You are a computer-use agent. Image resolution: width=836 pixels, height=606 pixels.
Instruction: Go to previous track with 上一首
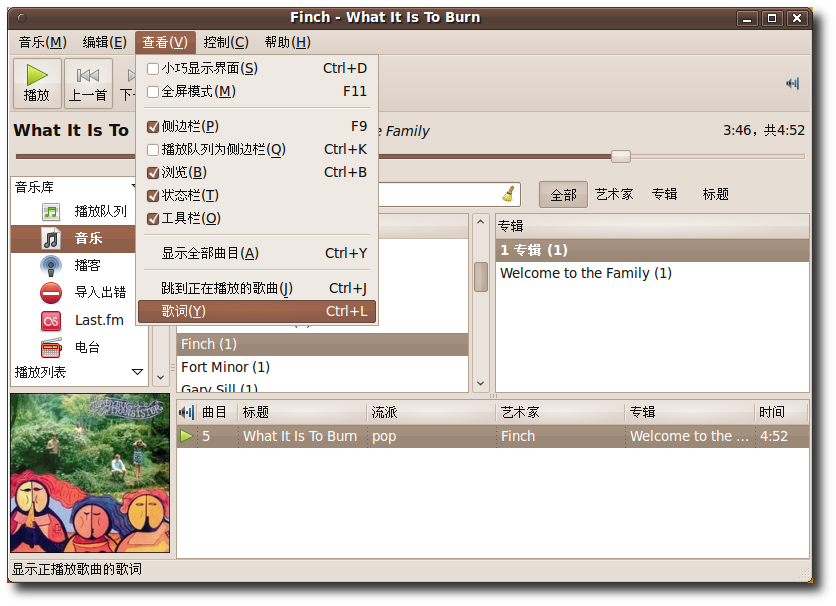coord(88,83)
